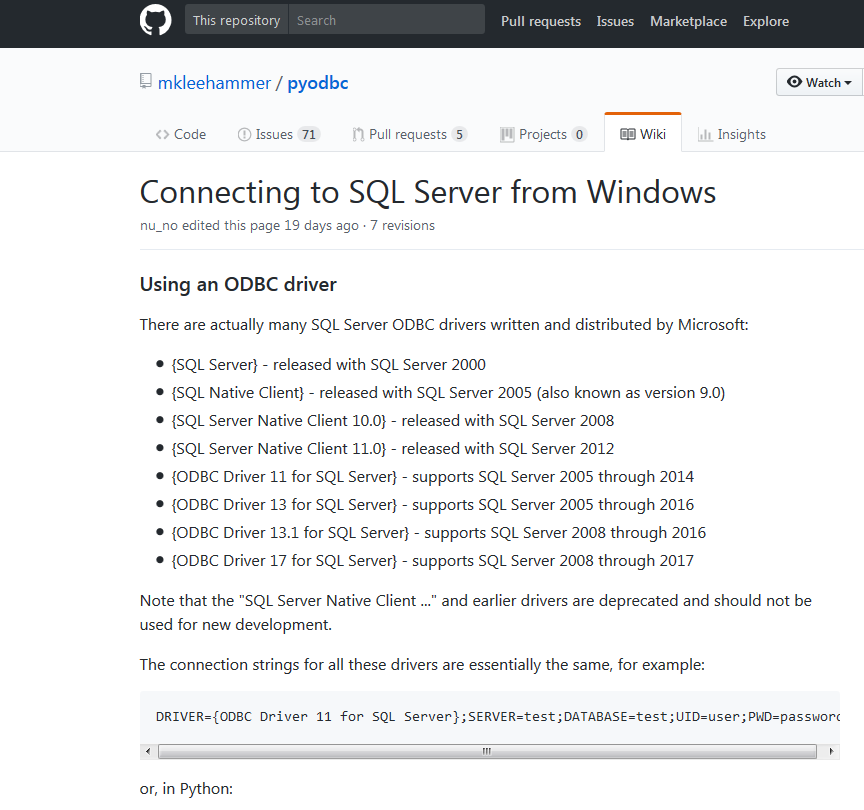Click the '{ODBC Driver 13 for SQL Server}' list item
864x810 pixels.
pos(433,505)
